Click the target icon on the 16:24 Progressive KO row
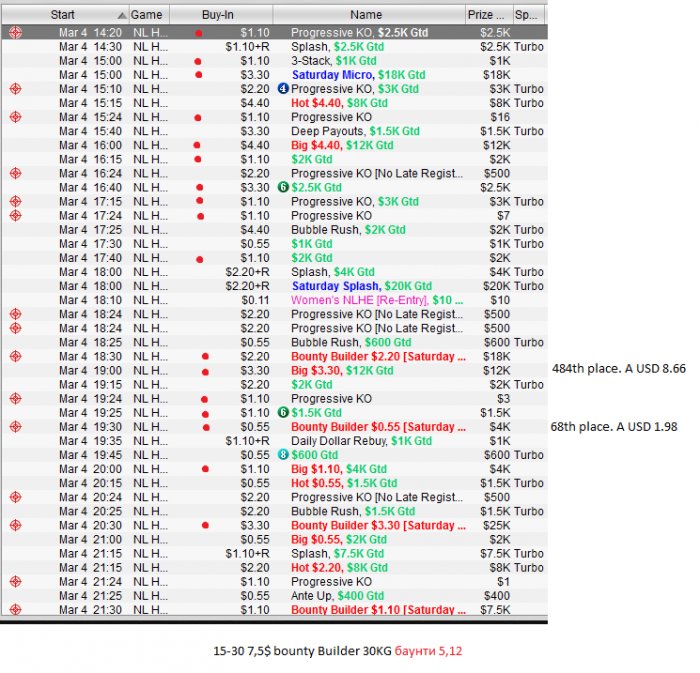Viewport: 700px width, 673px height. click(x=16, y=173)
